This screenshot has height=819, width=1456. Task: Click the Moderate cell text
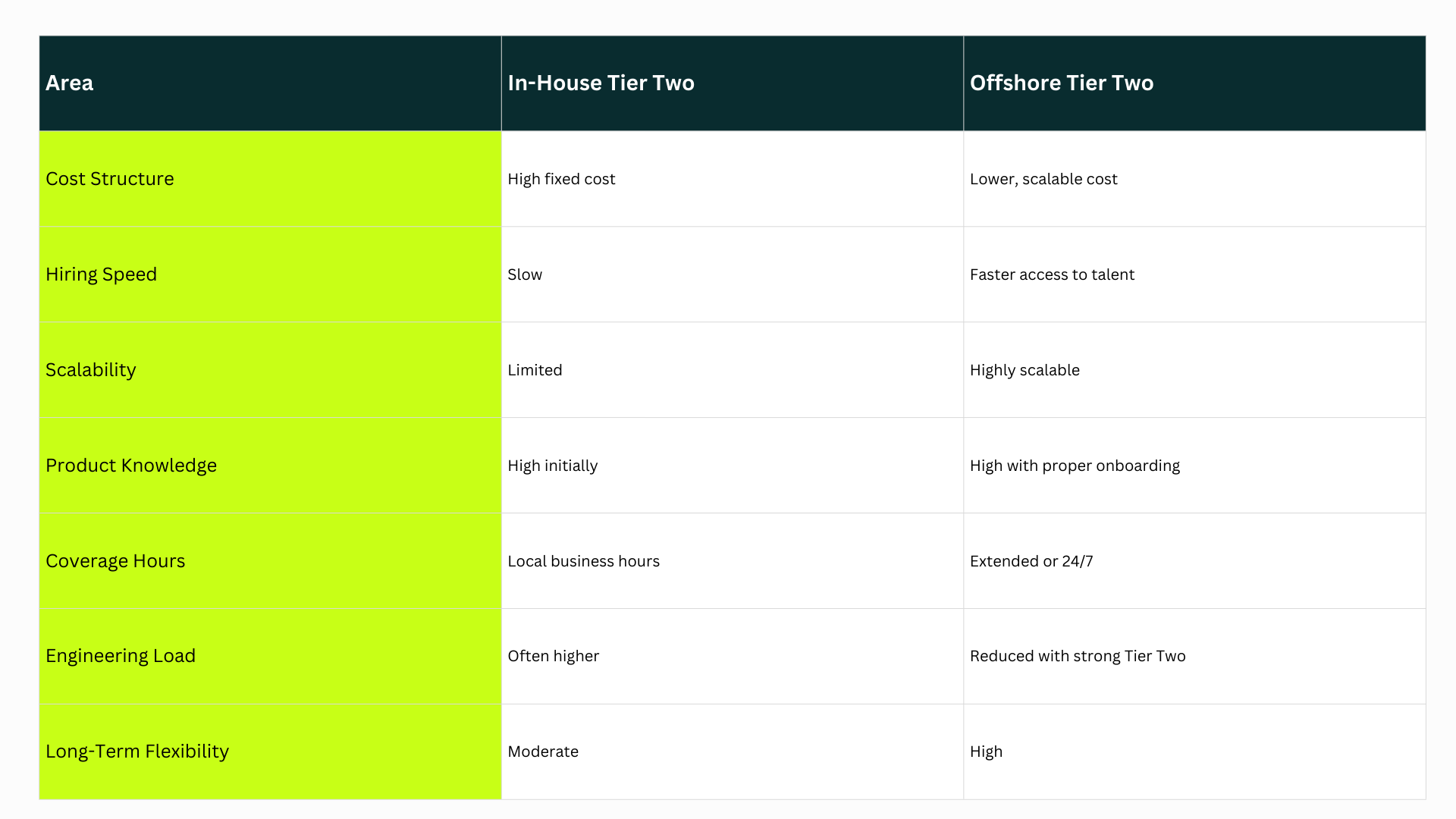(x=543, y=752)
